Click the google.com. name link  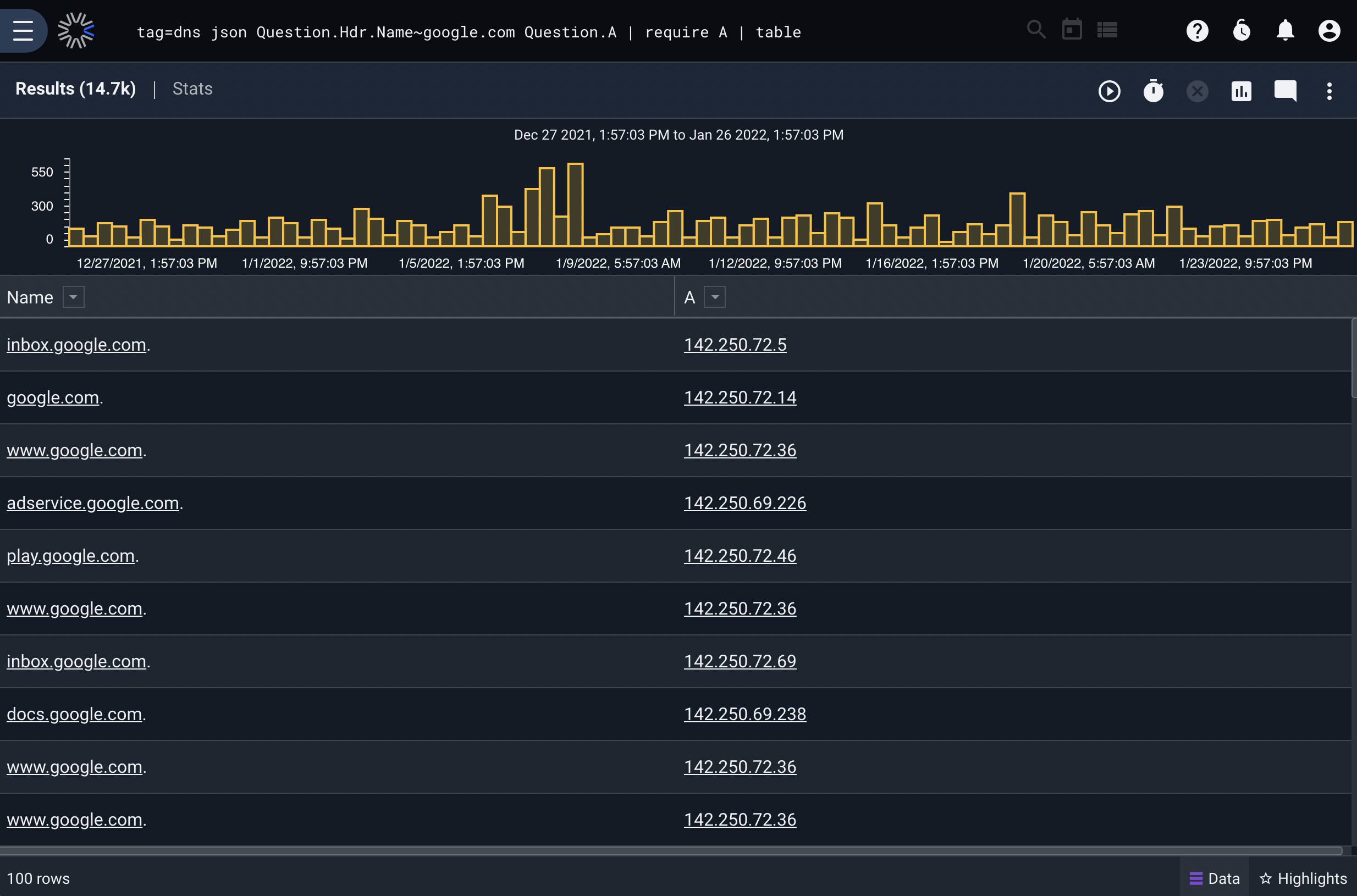53,397
